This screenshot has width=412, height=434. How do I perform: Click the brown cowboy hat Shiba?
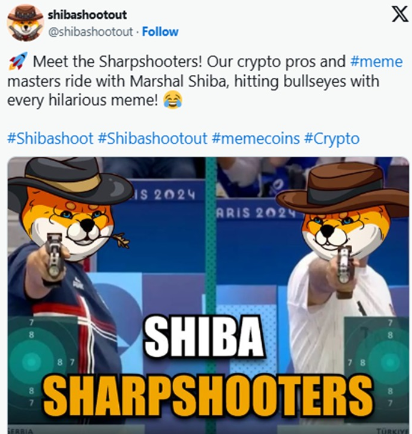click(345, 208)
